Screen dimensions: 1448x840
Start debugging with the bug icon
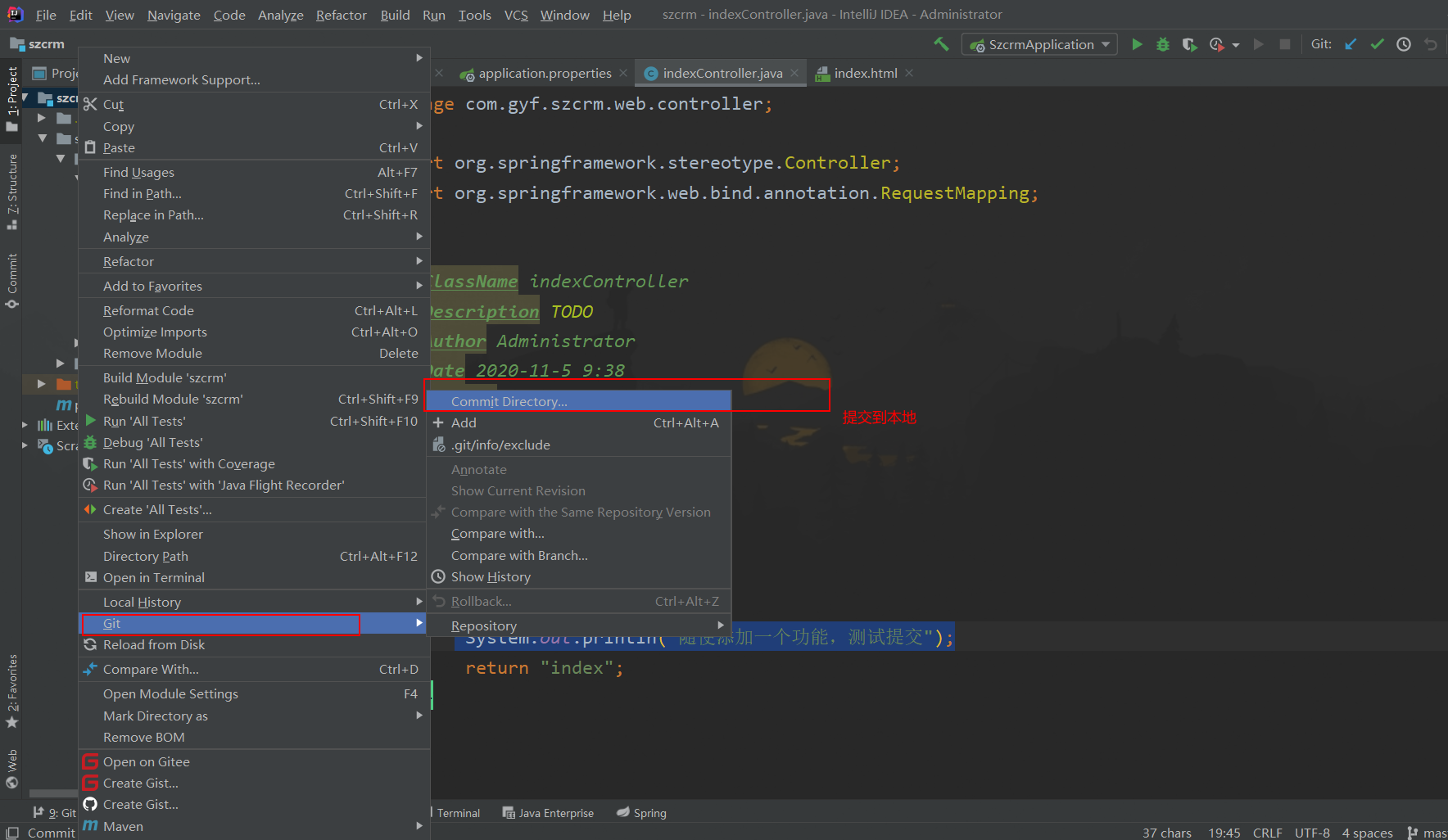coord(1163,44)
